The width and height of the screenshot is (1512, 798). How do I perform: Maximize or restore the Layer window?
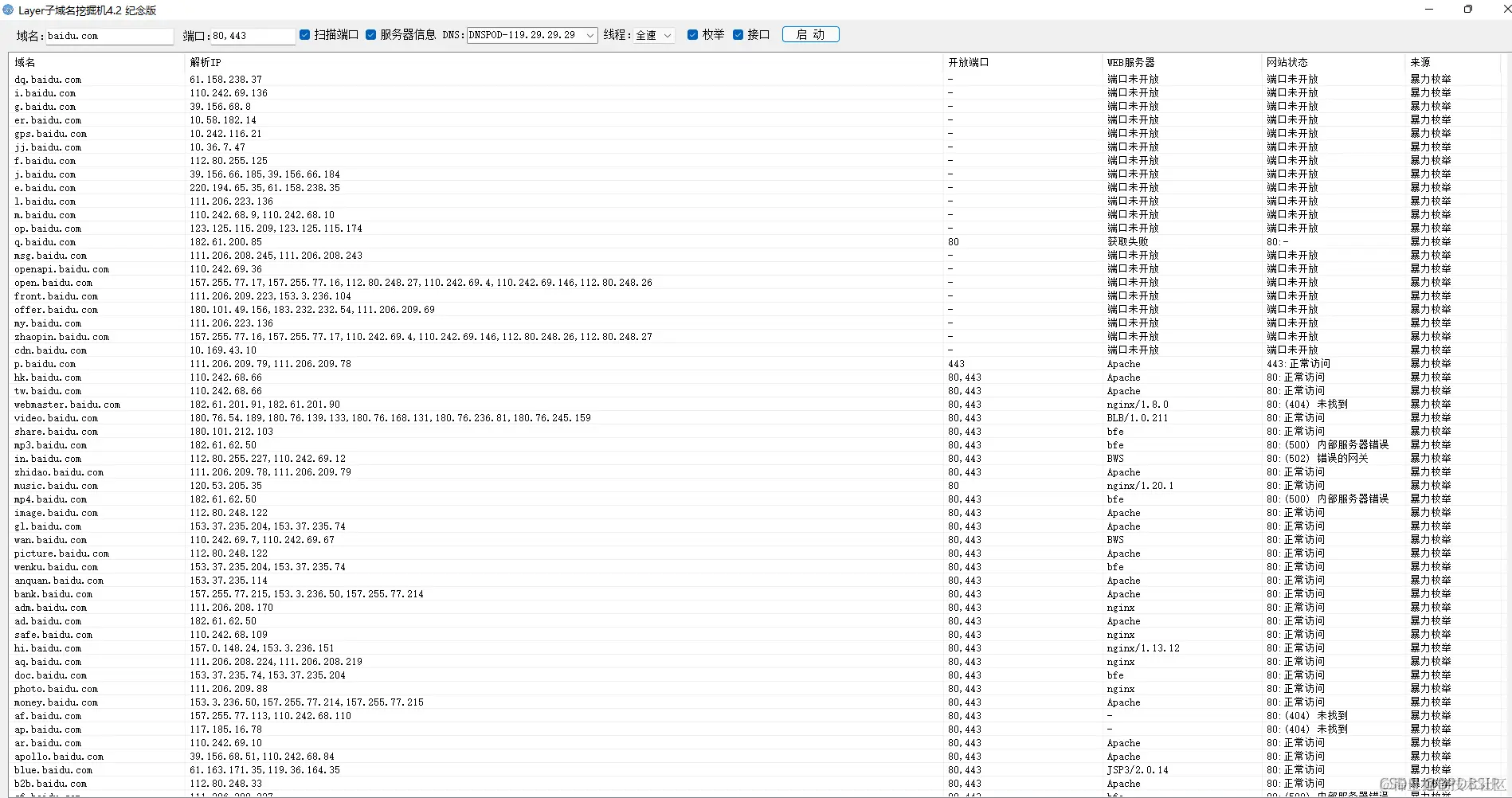(1468, 10)
